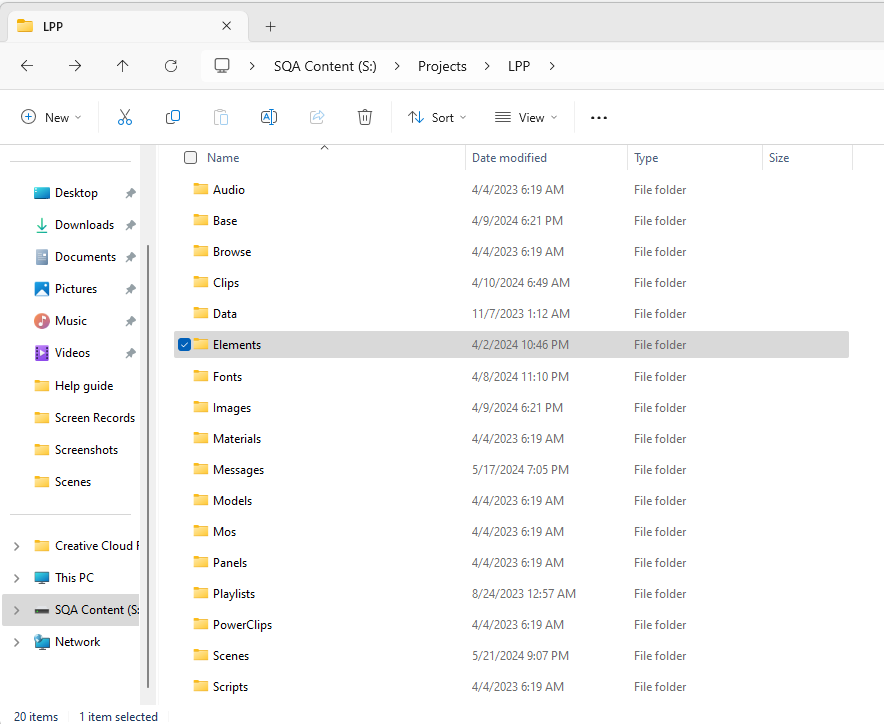884x724 pixels.
Task: Click the Downloads arrow icon in sidebar
Action: pyautogui.click(x=42, y=225)
